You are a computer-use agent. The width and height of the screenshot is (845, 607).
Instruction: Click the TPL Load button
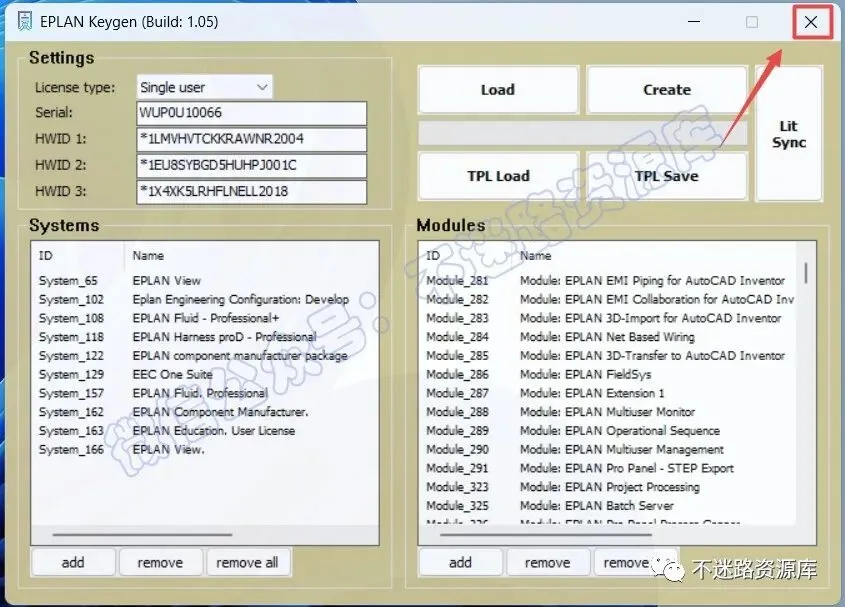click(498, 176)
